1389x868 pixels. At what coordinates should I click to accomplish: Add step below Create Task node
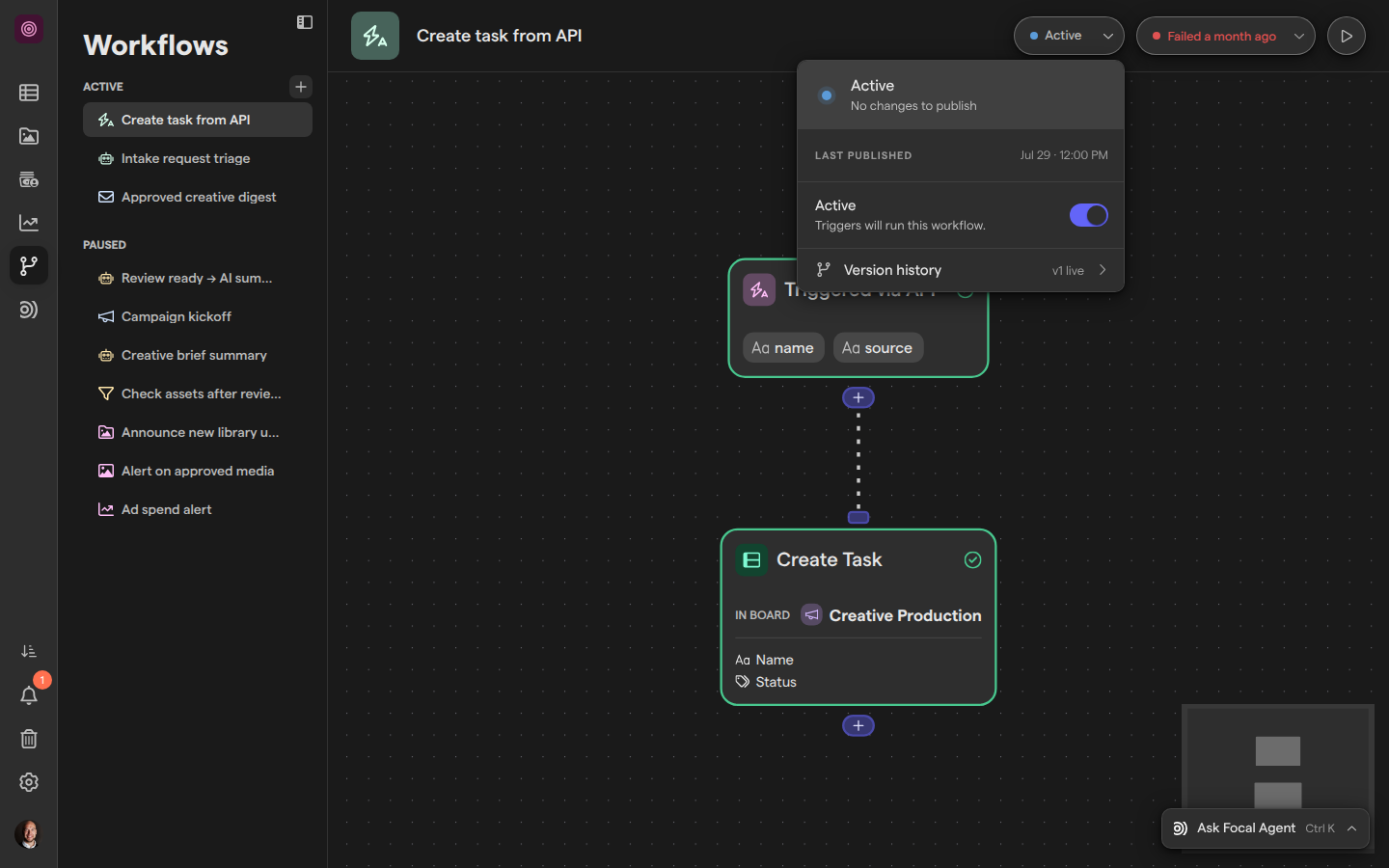(x=858, y=725)
